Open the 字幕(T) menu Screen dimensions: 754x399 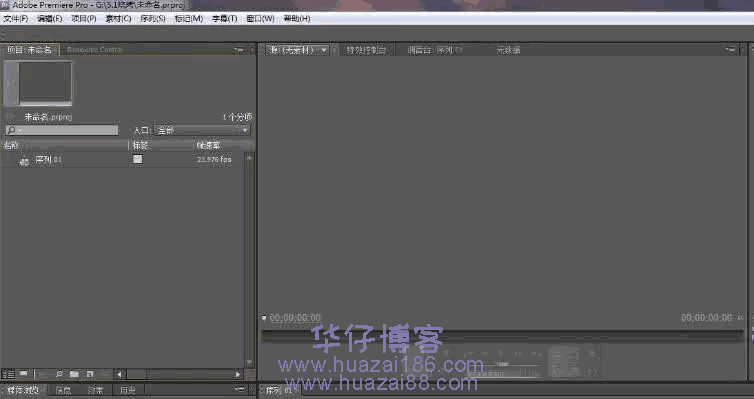pos(225,19)
